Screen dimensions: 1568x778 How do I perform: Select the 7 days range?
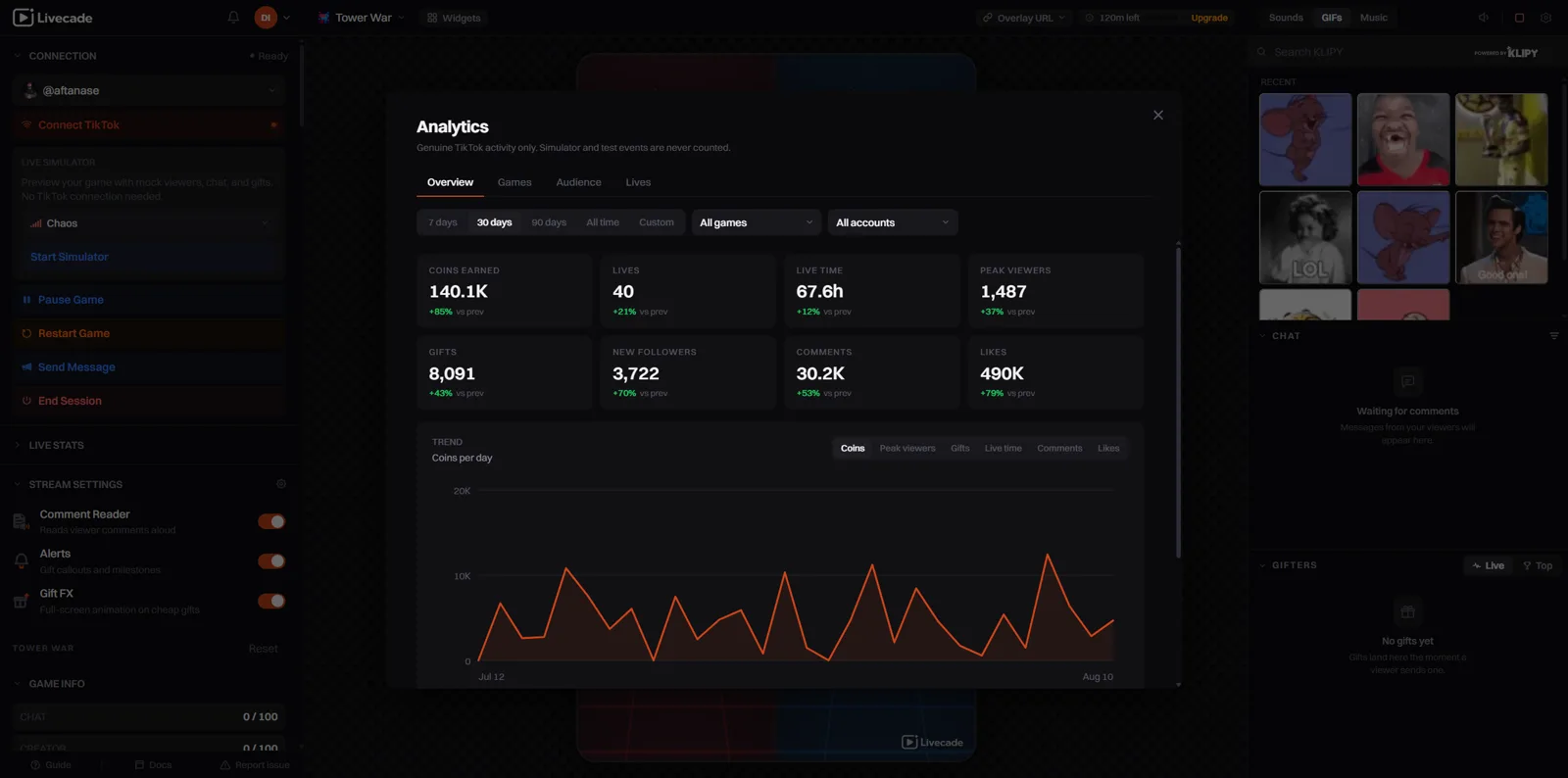(443, 222)
